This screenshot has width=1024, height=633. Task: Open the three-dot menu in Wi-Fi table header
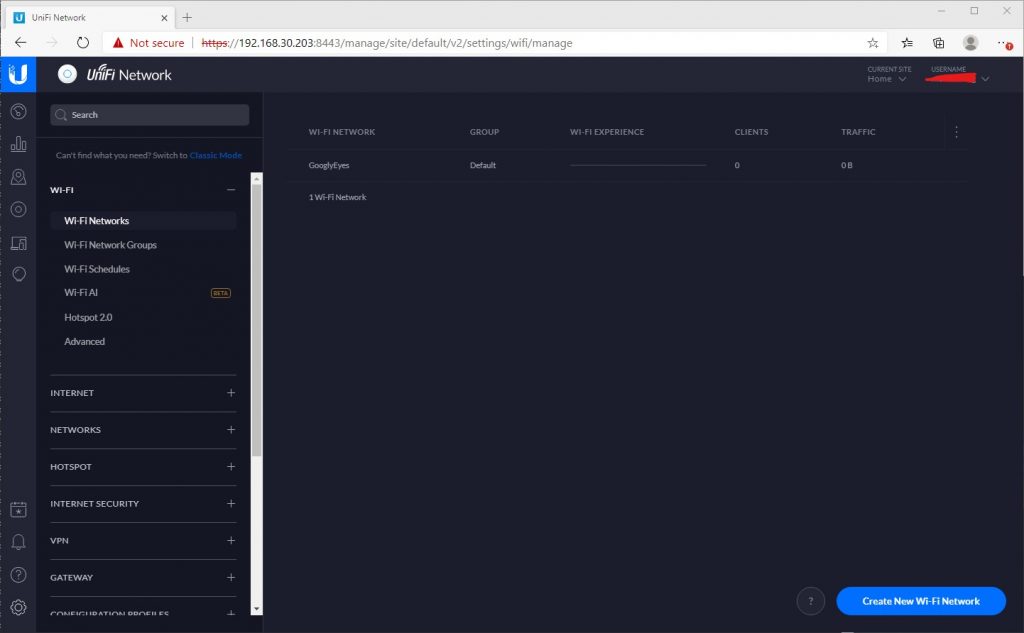pos(956,131)
